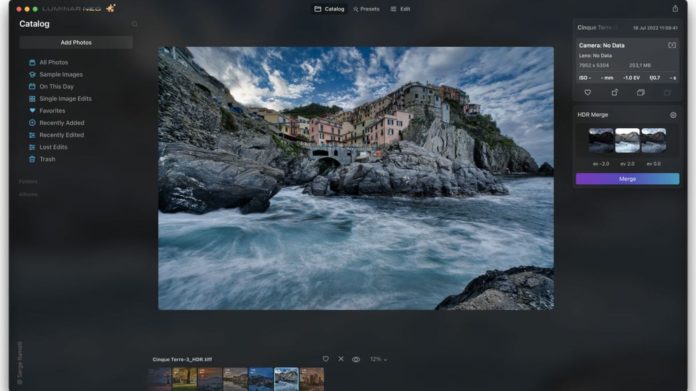
Task: Expand the Folders section in sidebar
Action: [x=28, y=182]
